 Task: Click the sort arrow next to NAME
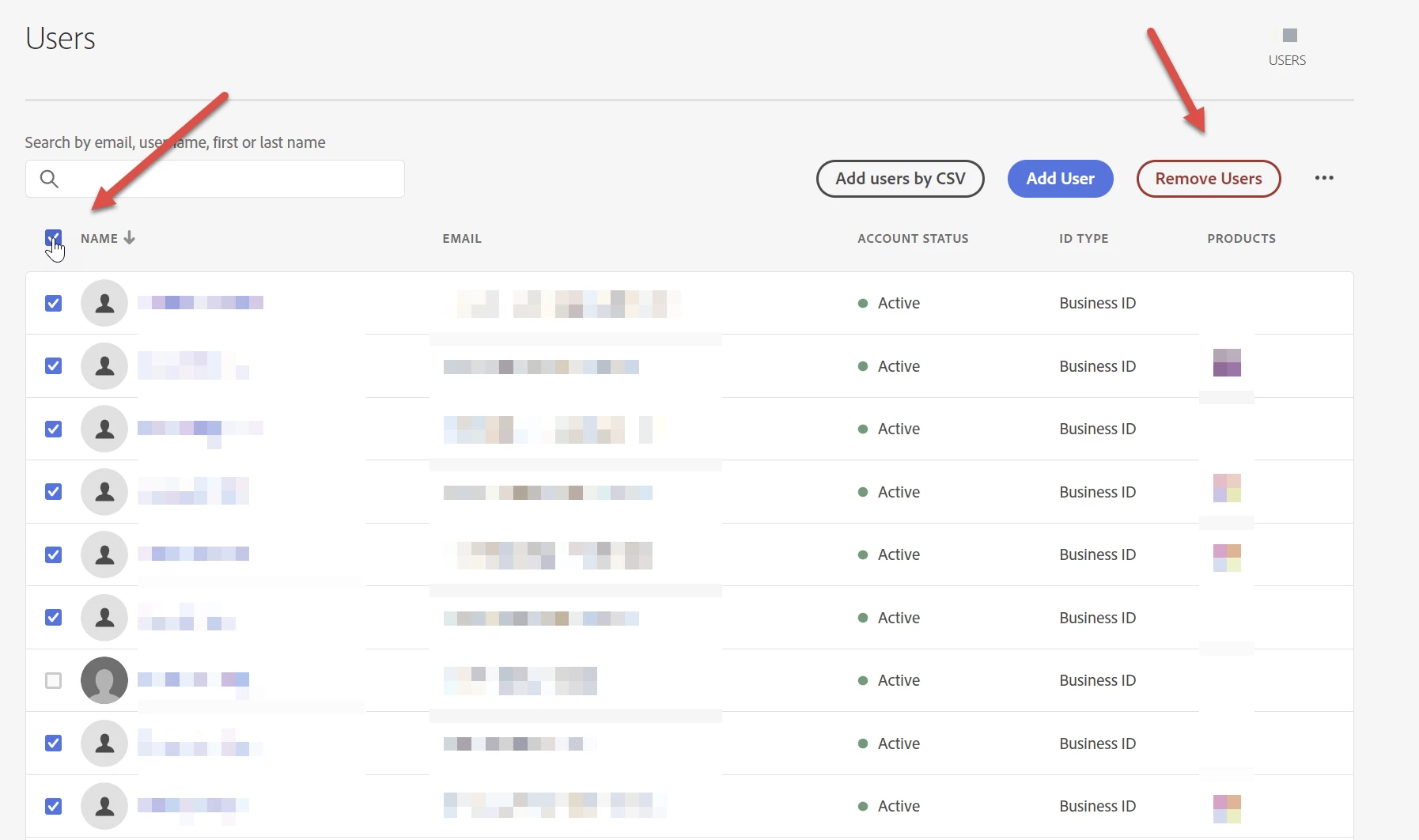coord(129,238)
